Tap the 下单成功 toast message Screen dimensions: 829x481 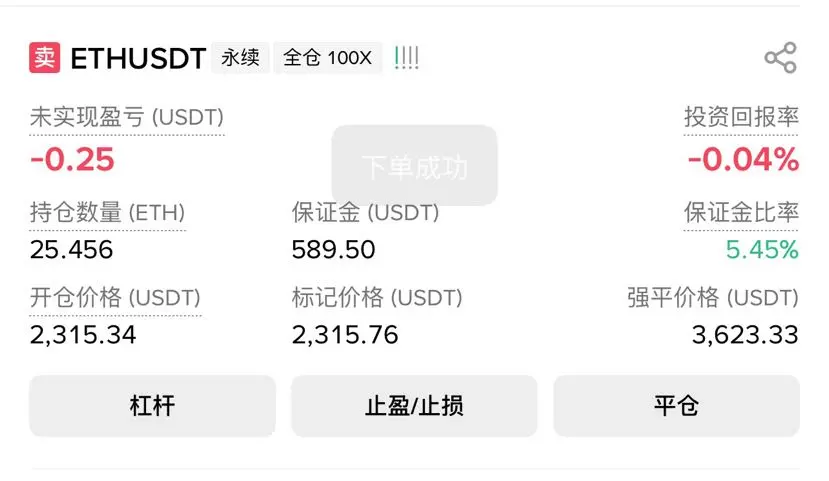pos(414,166)
